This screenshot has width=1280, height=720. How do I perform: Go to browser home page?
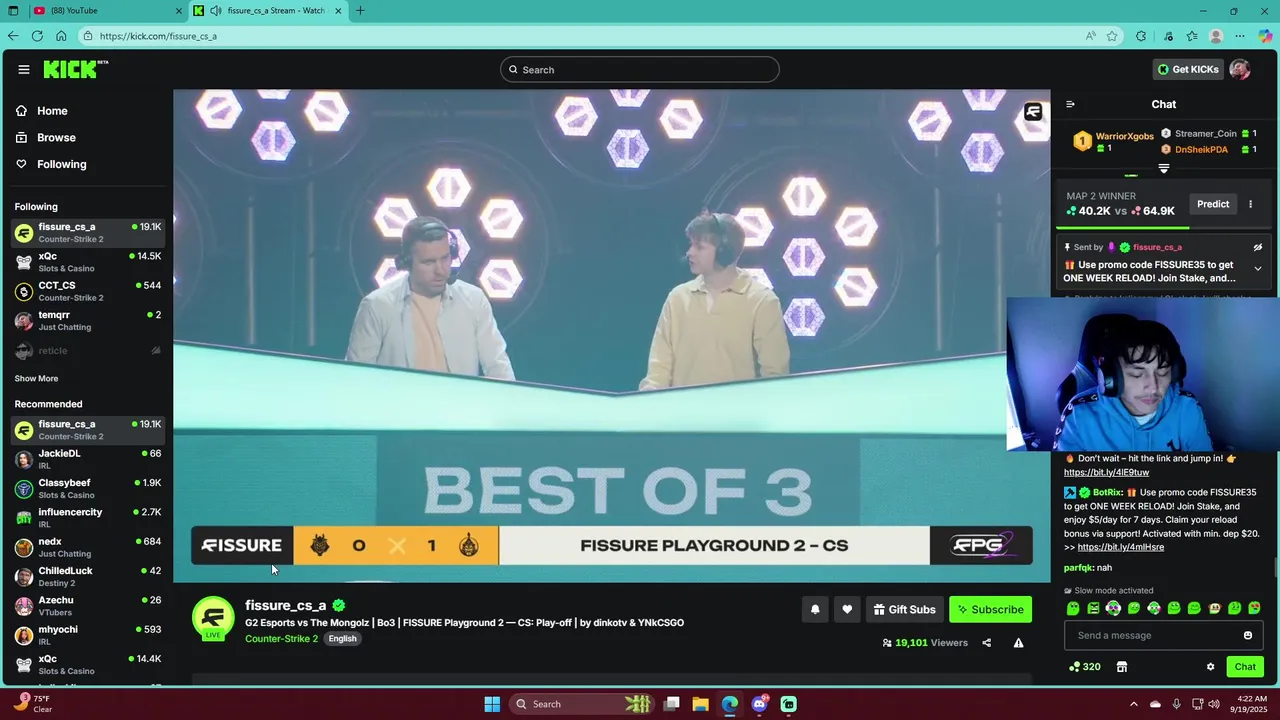pyautogui.click(x=61, y=36)
